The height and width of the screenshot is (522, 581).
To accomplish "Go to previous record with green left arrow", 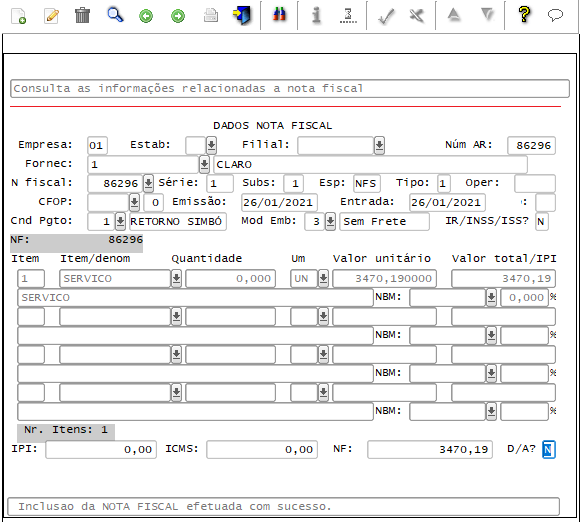I will tap(146, 16).
